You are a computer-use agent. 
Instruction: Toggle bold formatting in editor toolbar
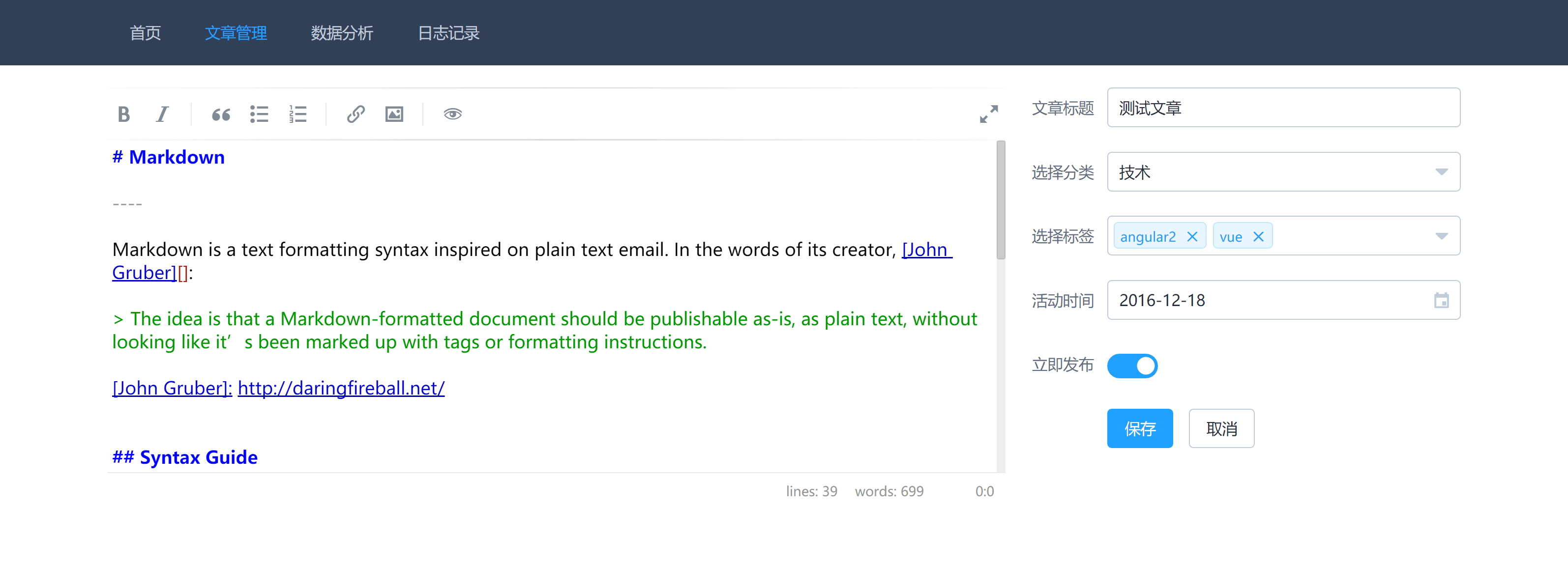pos(123,114)
